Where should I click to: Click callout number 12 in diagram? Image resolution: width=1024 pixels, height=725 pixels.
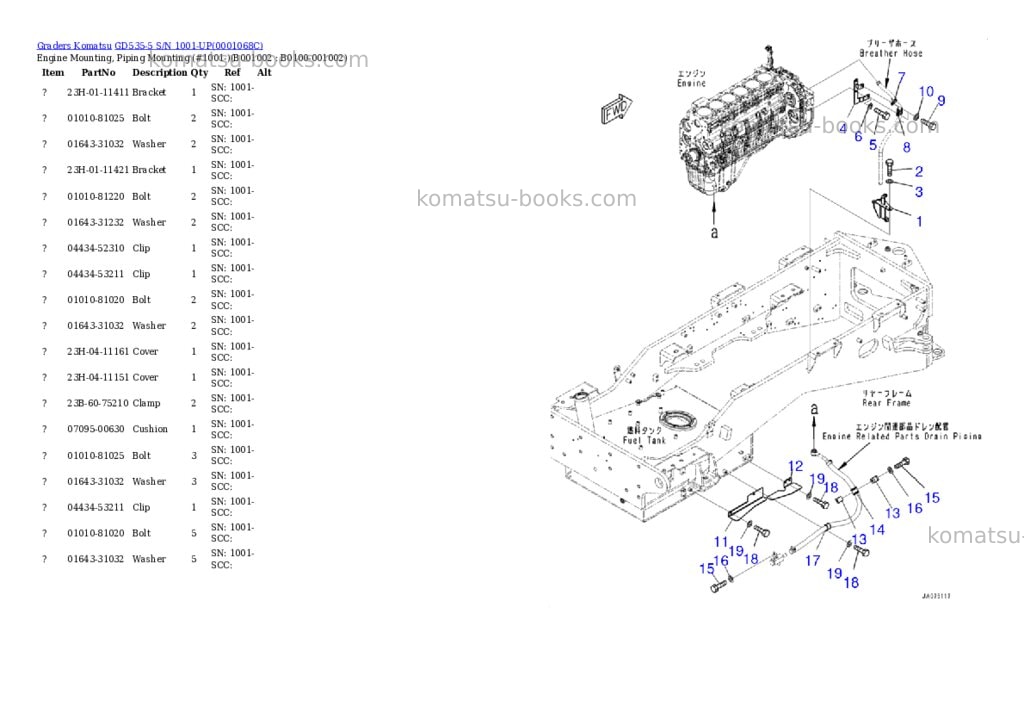point(795,466)
